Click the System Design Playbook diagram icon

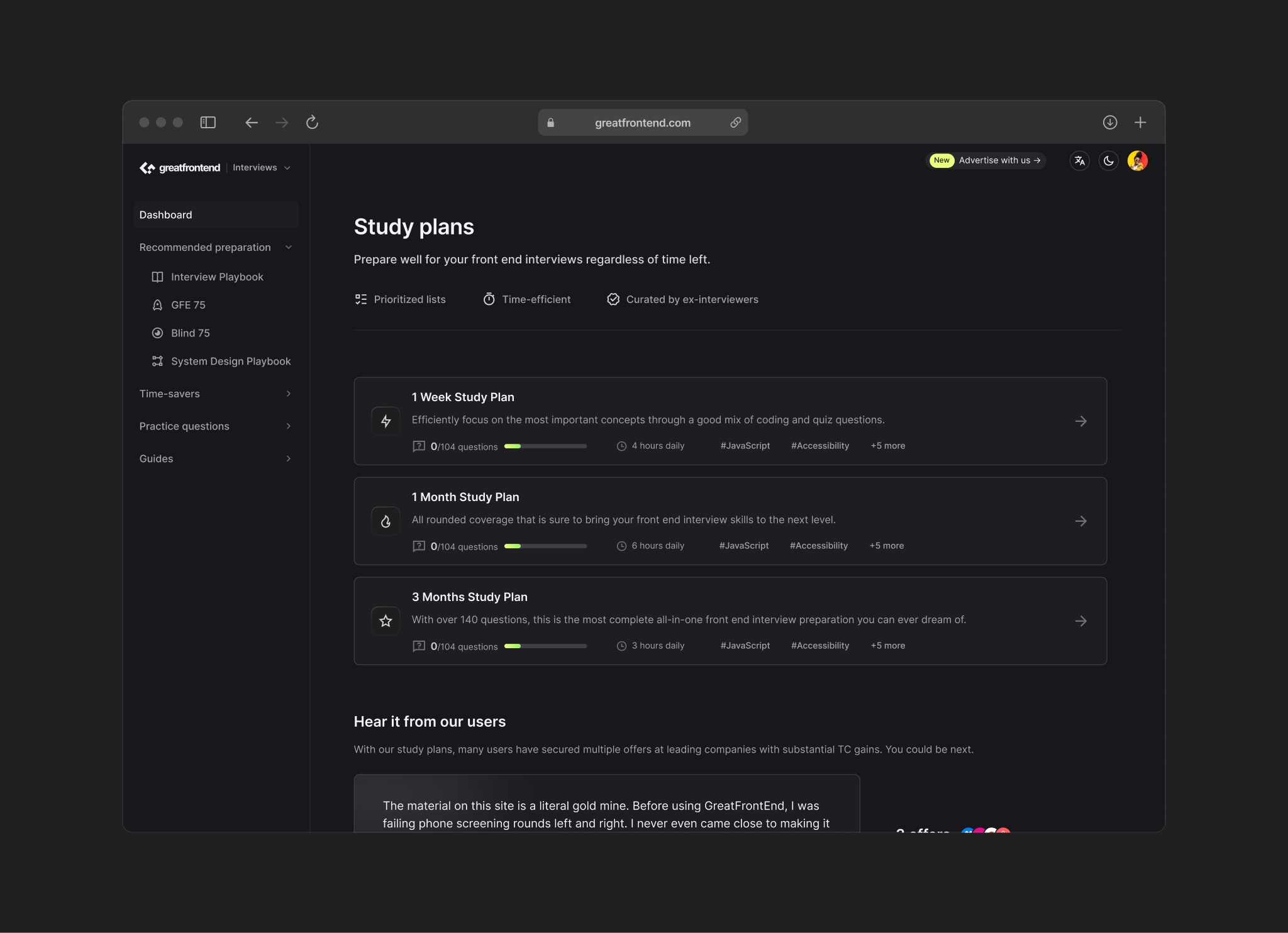[x=157, y=362]
